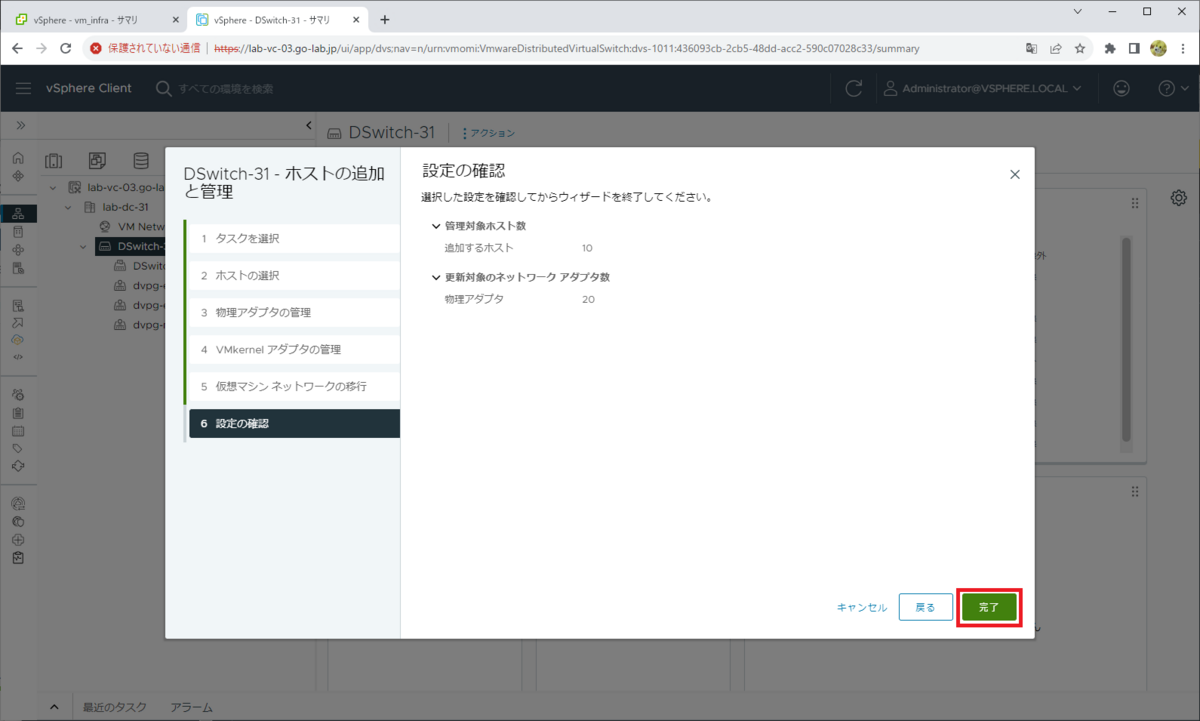Reload the browser page
Viewport: 1200px width, 721px height.
pos(66,48)
